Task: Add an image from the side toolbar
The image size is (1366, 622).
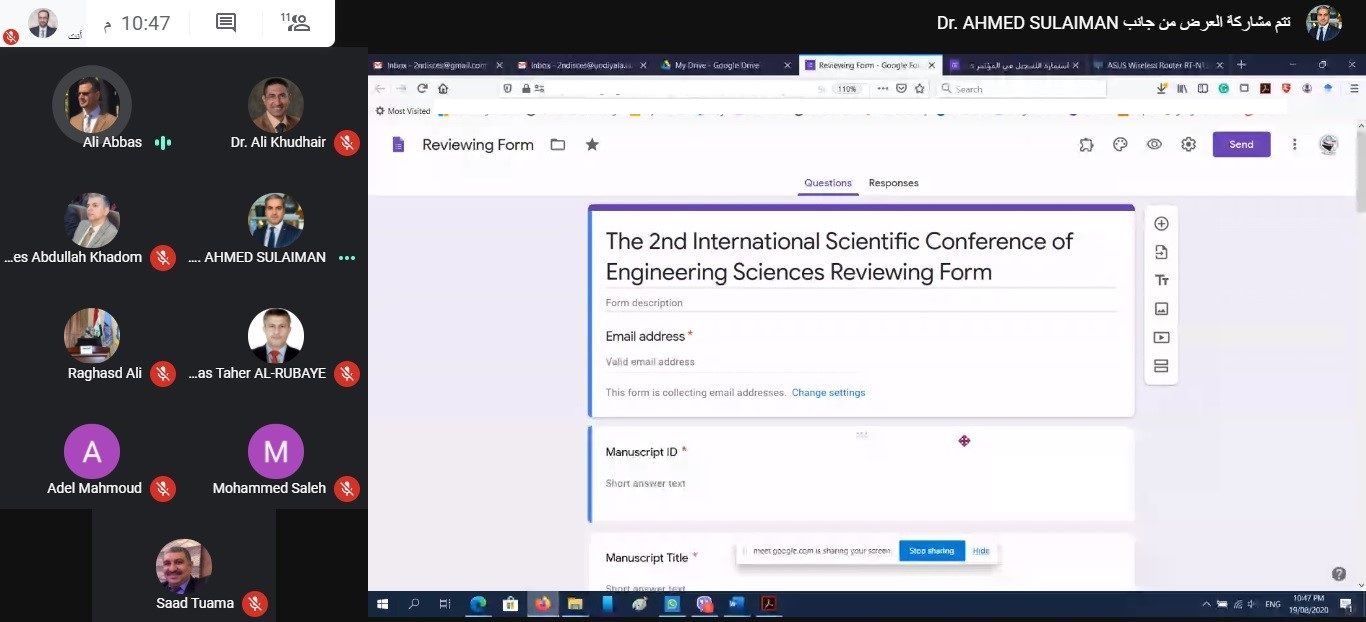Action: tap(1161, 309)
